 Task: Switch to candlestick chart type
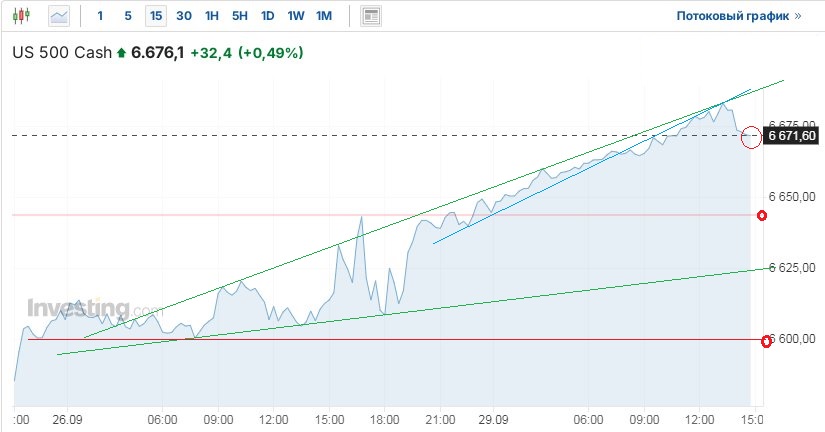[24, 16]
